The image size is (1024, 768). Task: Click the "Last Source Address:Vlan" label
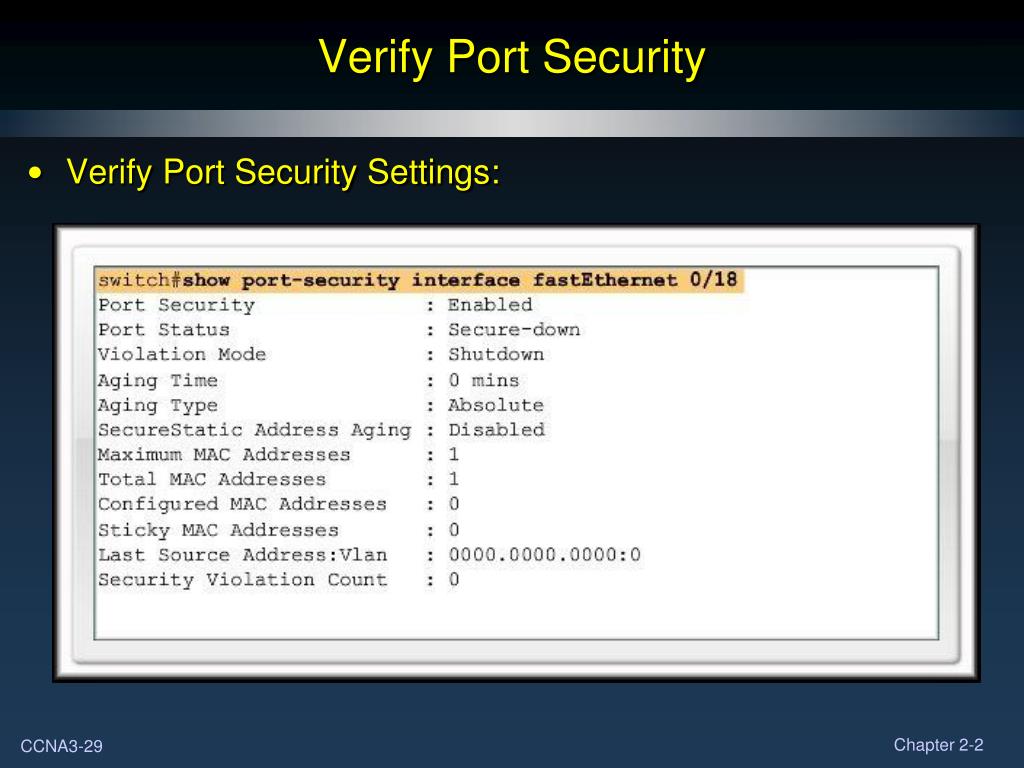pyautogui.click(x=242, y=555)
